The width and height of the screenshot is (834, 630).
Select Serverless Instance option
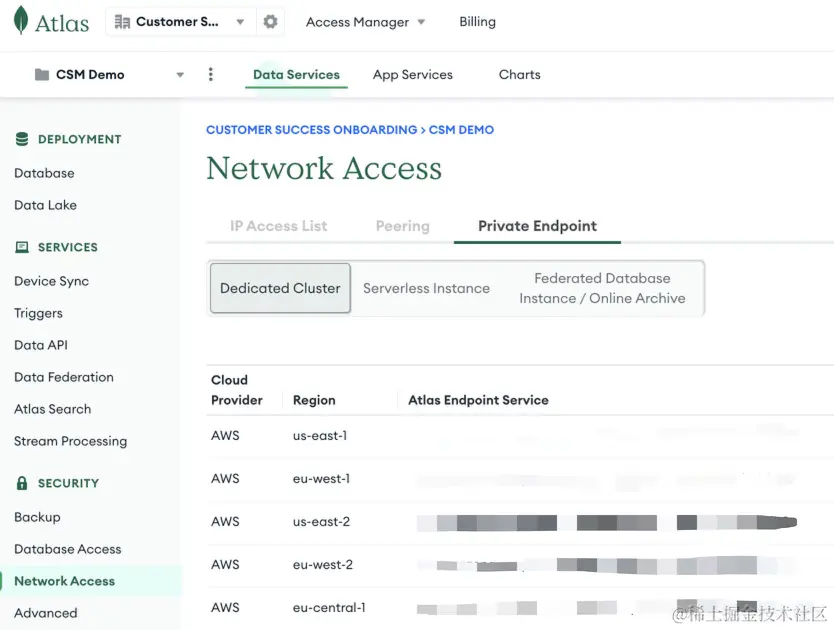pyautogui.click(x=426, y=288)
